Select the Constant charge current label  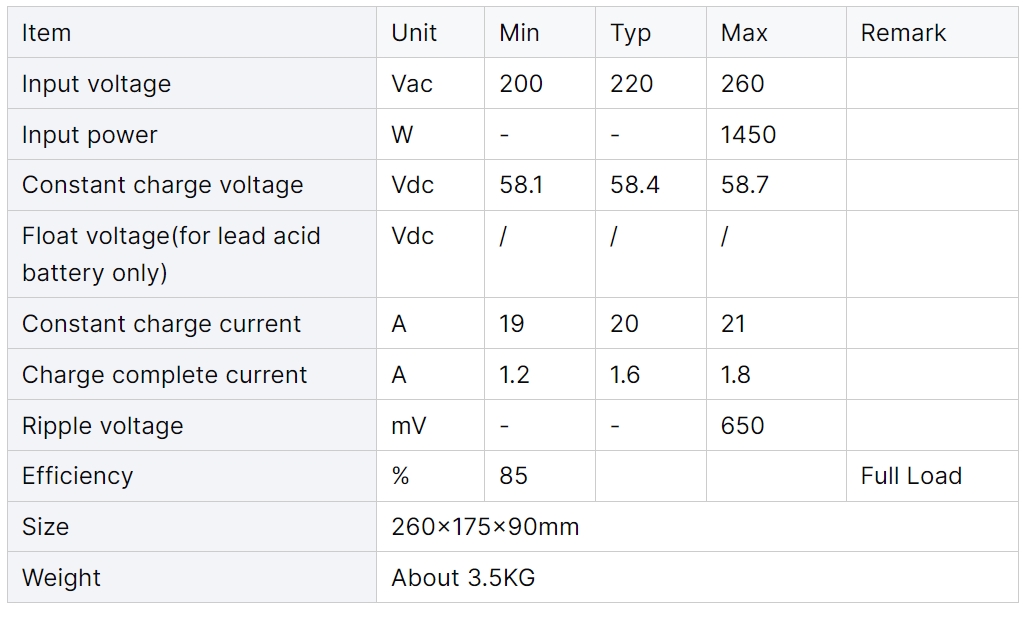(161, 324)
